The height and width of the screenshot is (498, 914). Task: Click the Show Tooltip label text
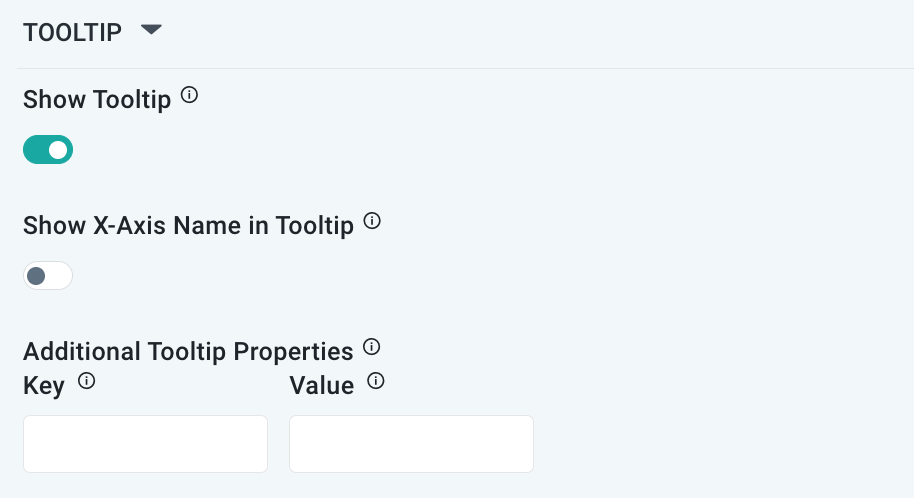pyautogui.click(x=97, y=100)
